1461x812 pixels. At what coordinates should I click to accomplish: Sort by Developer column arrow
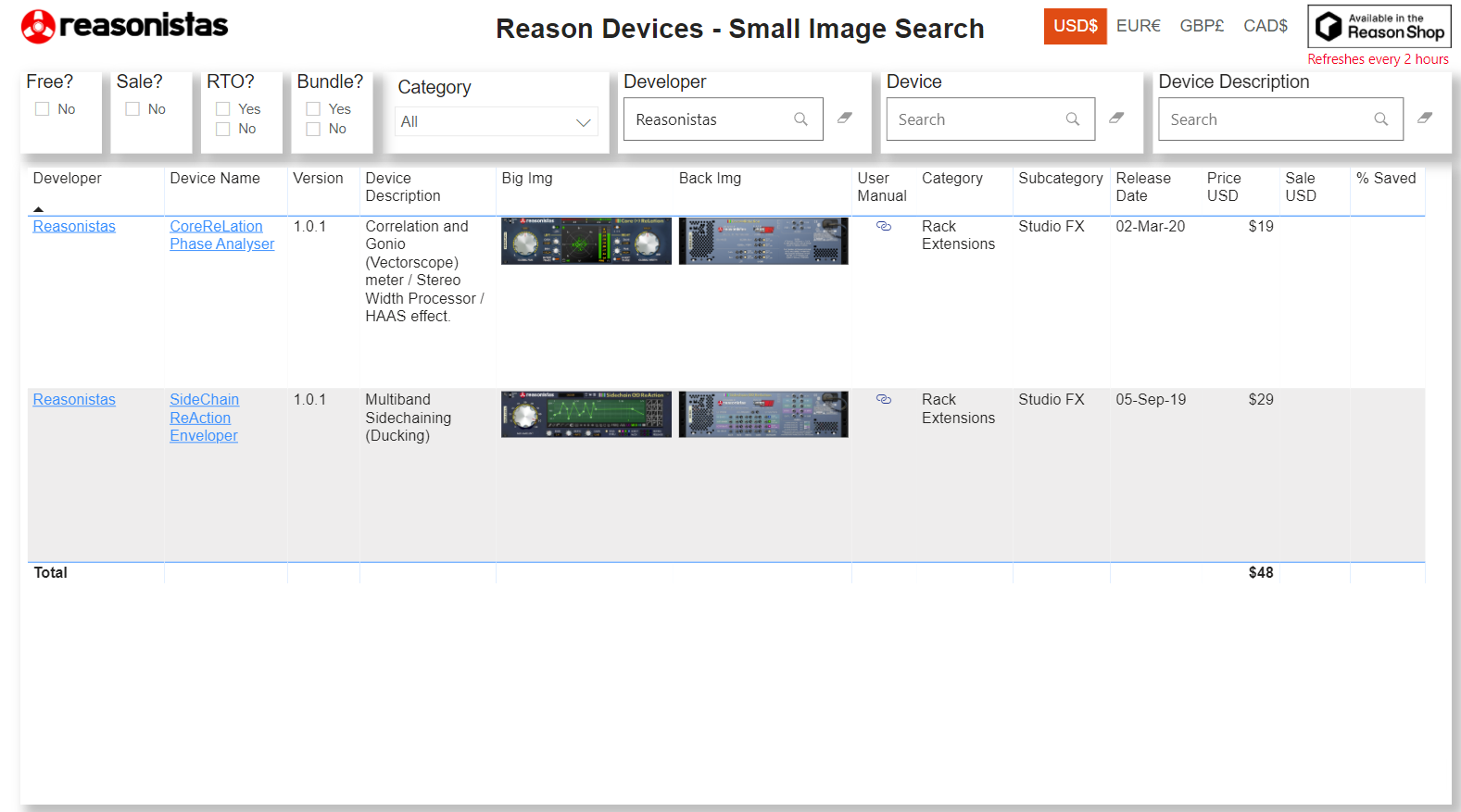coord(38,209)
